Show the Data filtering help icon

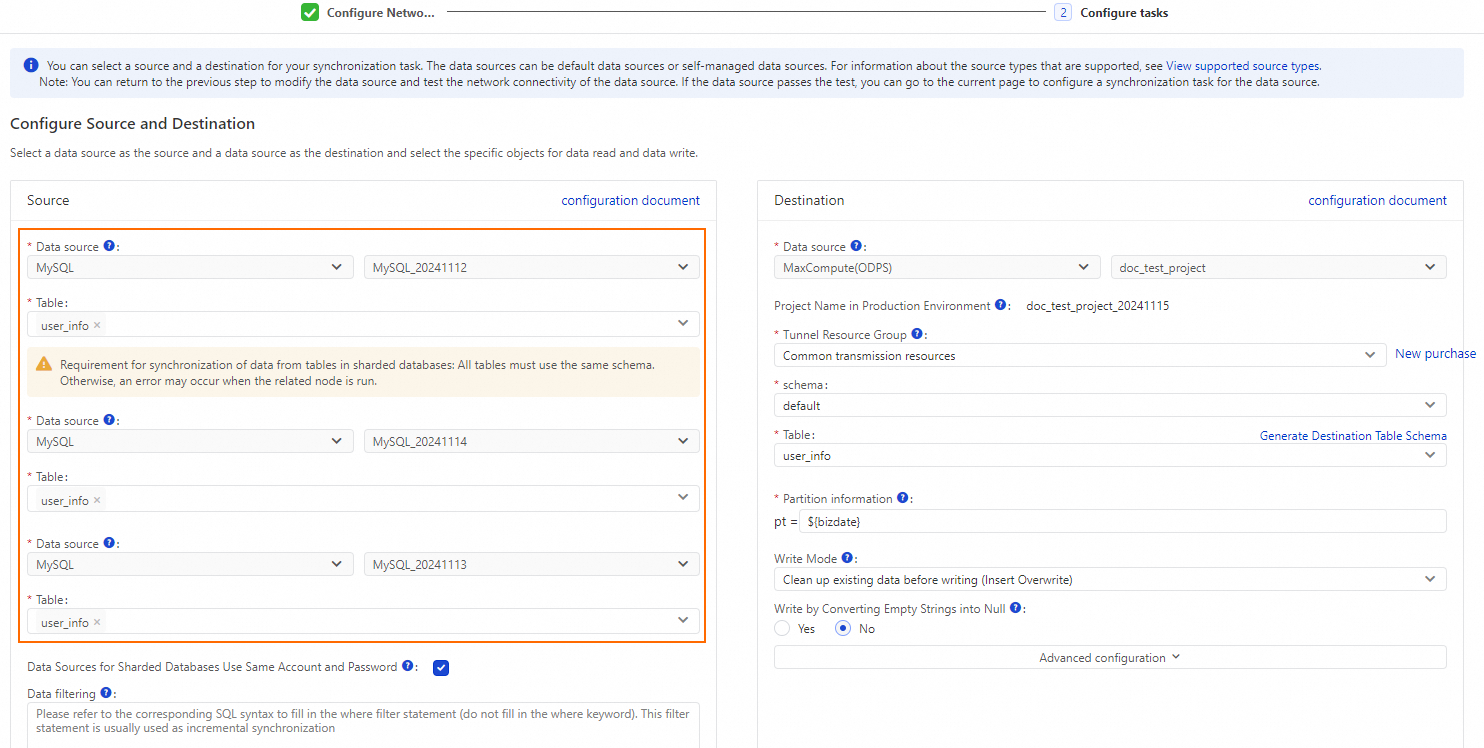[x=106, y=693]
